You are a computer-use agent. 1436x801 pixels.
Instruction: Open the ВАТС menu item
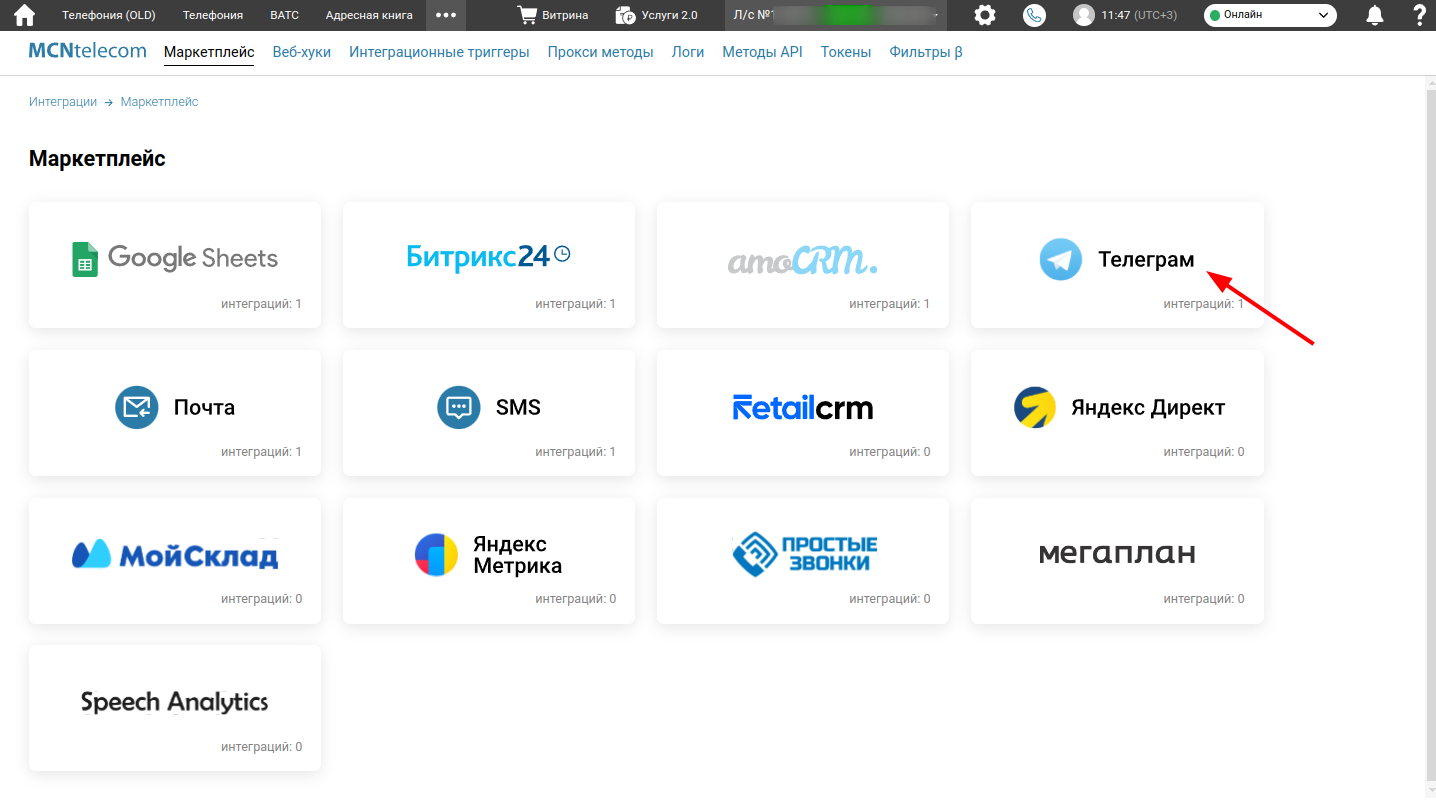point(285,15)
